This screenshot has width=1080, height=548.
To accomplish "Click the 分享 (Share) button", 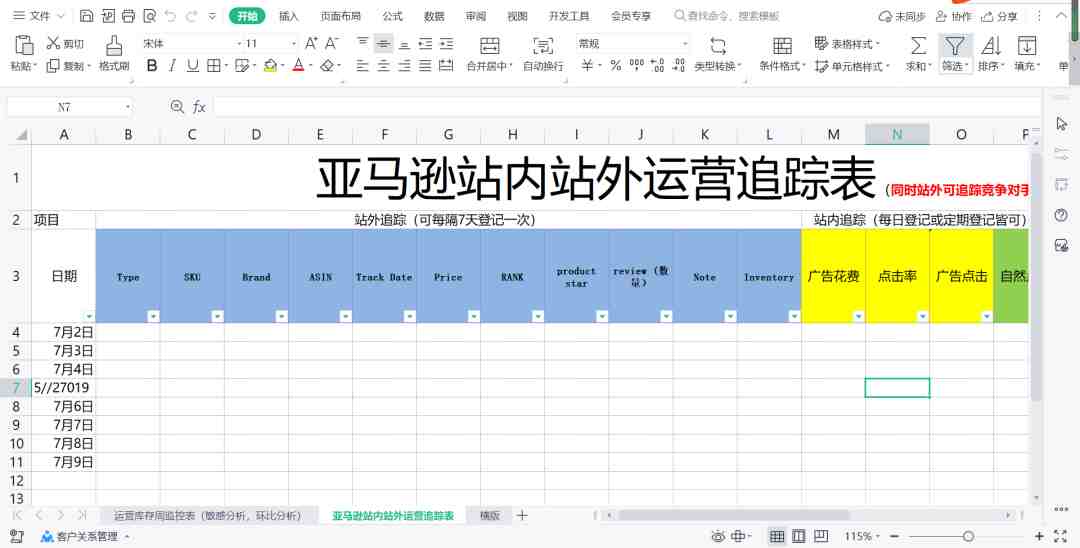I will tap(1000, 16).
